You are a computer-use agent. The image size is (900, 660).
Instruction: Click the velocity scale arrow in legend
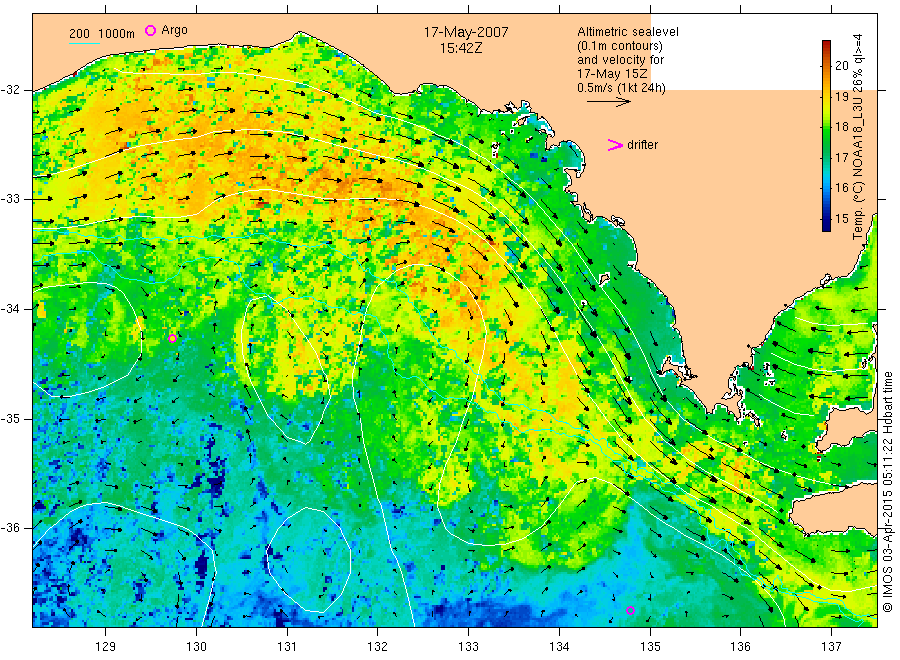608,102
